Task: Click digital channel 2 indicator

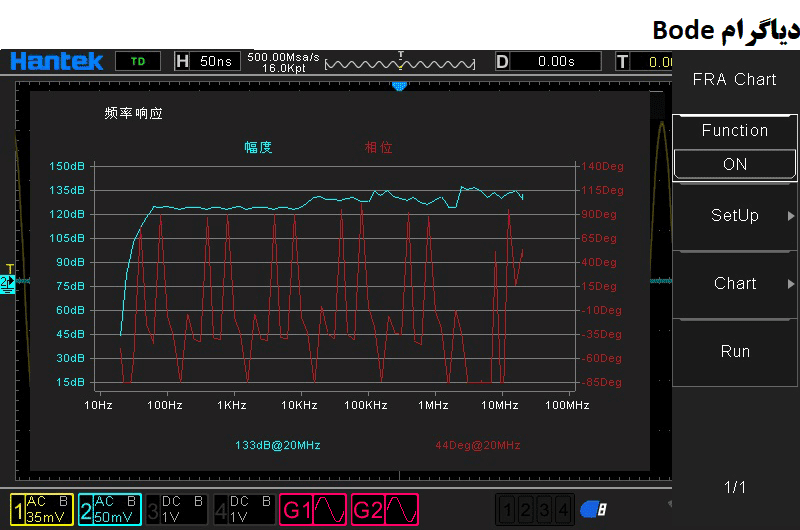Action: pyautogui.click(x=526, y=510)
